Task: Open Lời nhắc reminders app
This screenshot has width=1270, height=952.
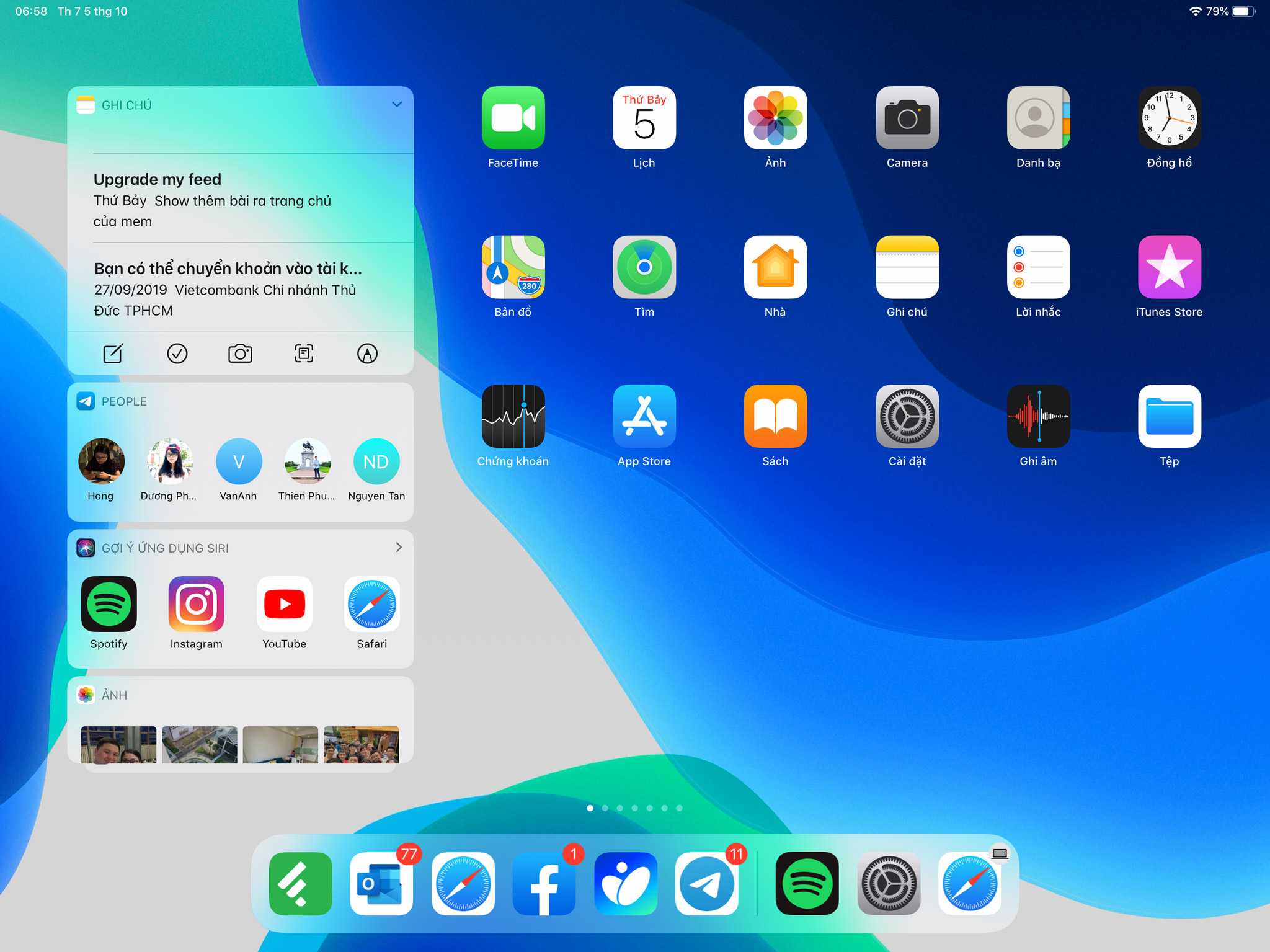Action: click(1038, 267)
